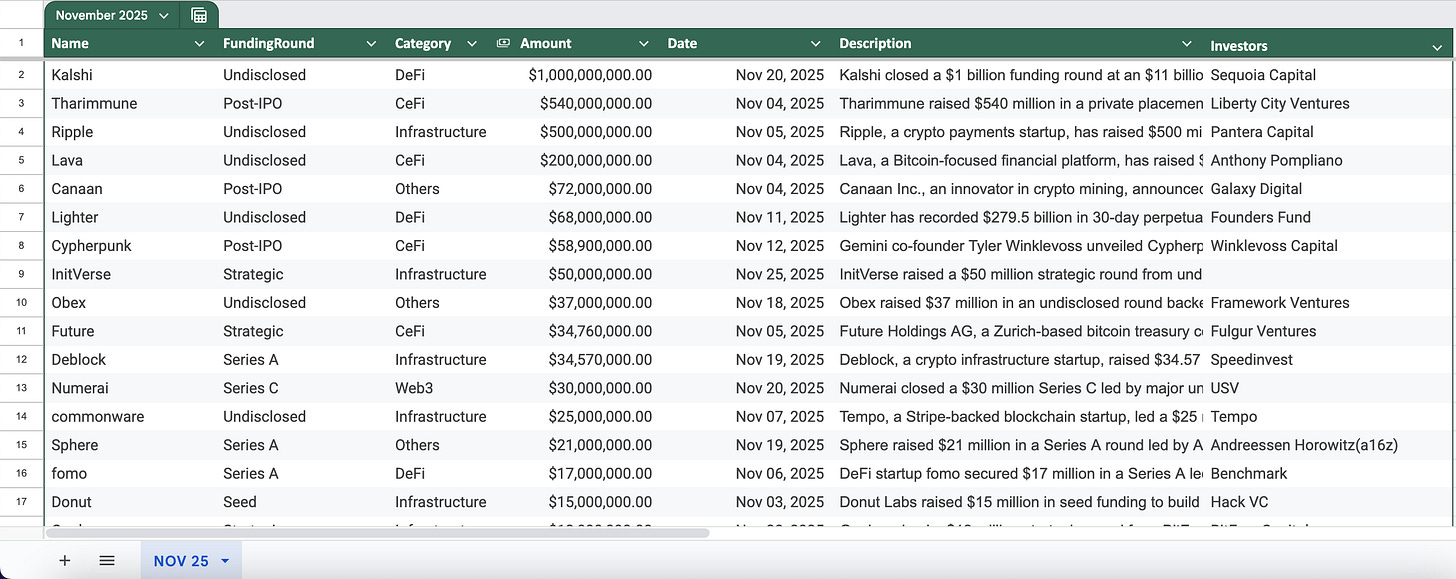Click the horizontal scrollbar thumb

(x=377, y=533)
